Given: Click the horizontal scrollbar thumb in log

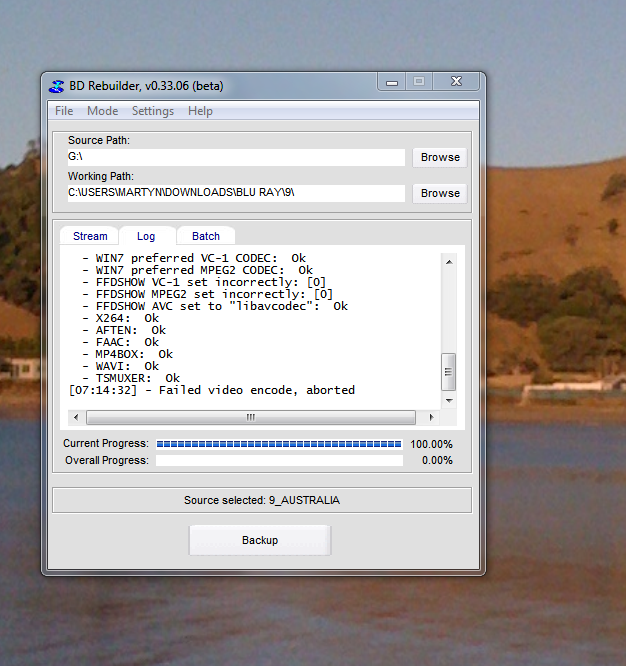Looking at the screenshot, I should [251, 417].
